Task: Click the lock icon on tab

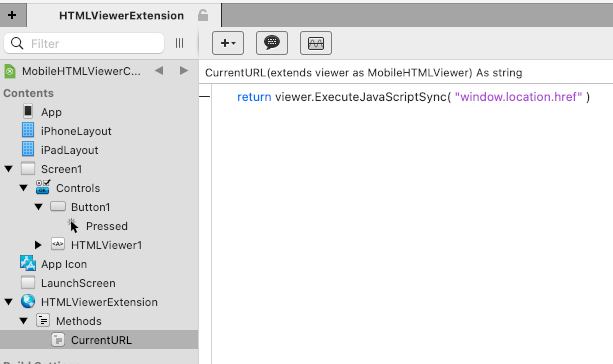Action: coord(203,15)
